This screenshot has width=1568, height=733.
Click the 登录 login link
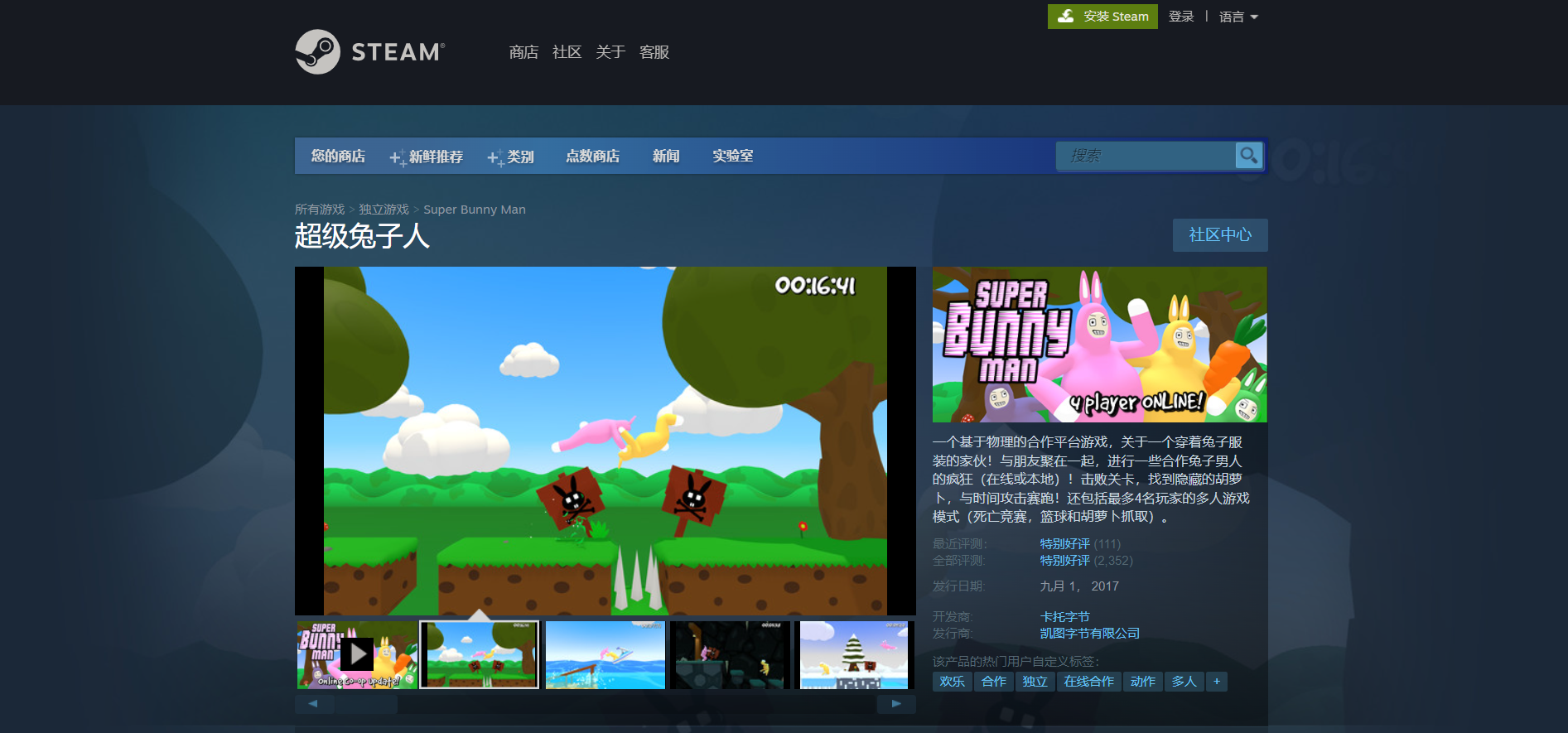[x=1181, y=17]
